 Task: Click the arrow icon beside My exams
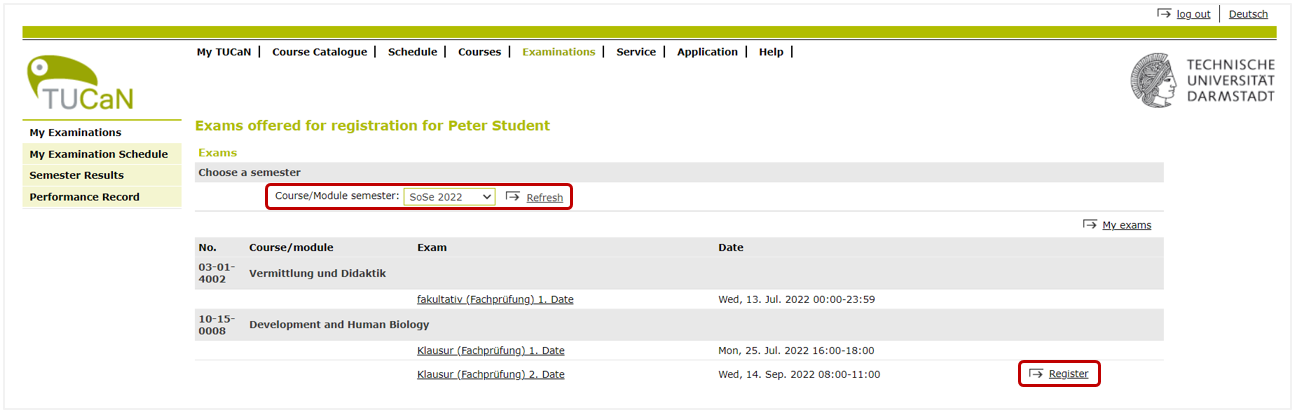tap(1090, 225)
